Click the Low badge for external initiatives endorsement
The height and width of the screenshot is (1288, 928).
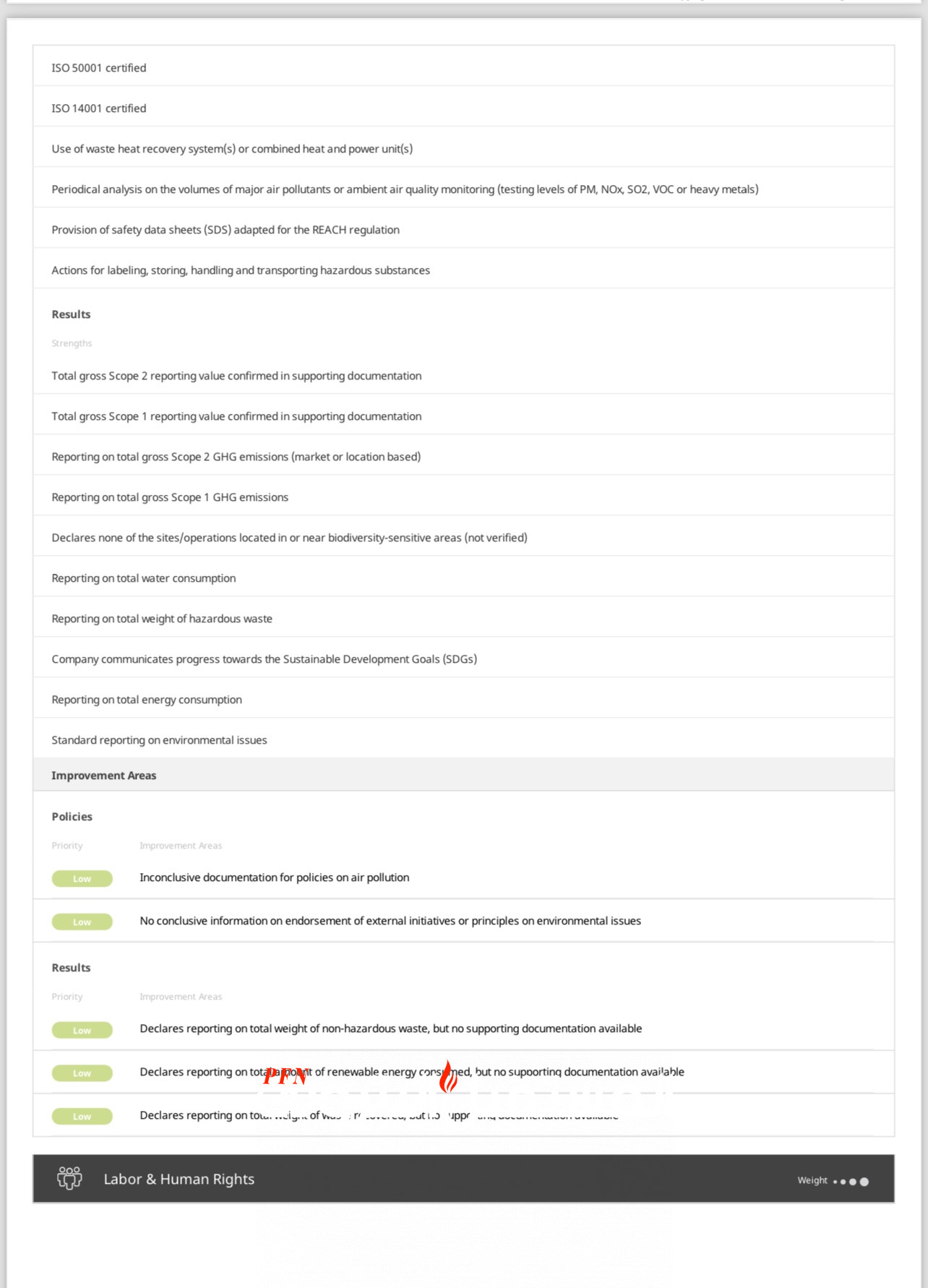82,922
